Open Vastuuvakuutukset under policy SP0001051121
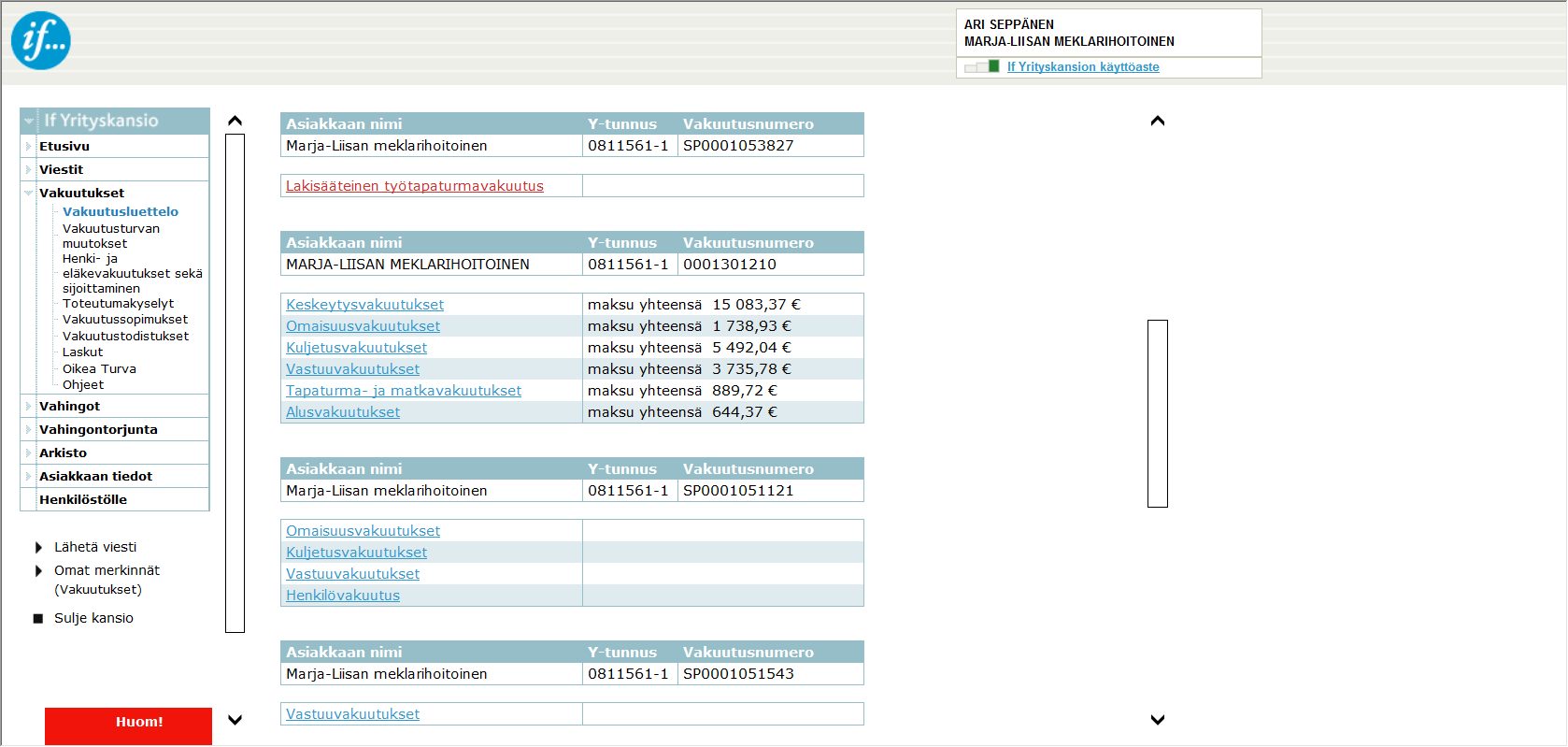The height and width of the screenshot is (747, 1568). pos(352,574)
